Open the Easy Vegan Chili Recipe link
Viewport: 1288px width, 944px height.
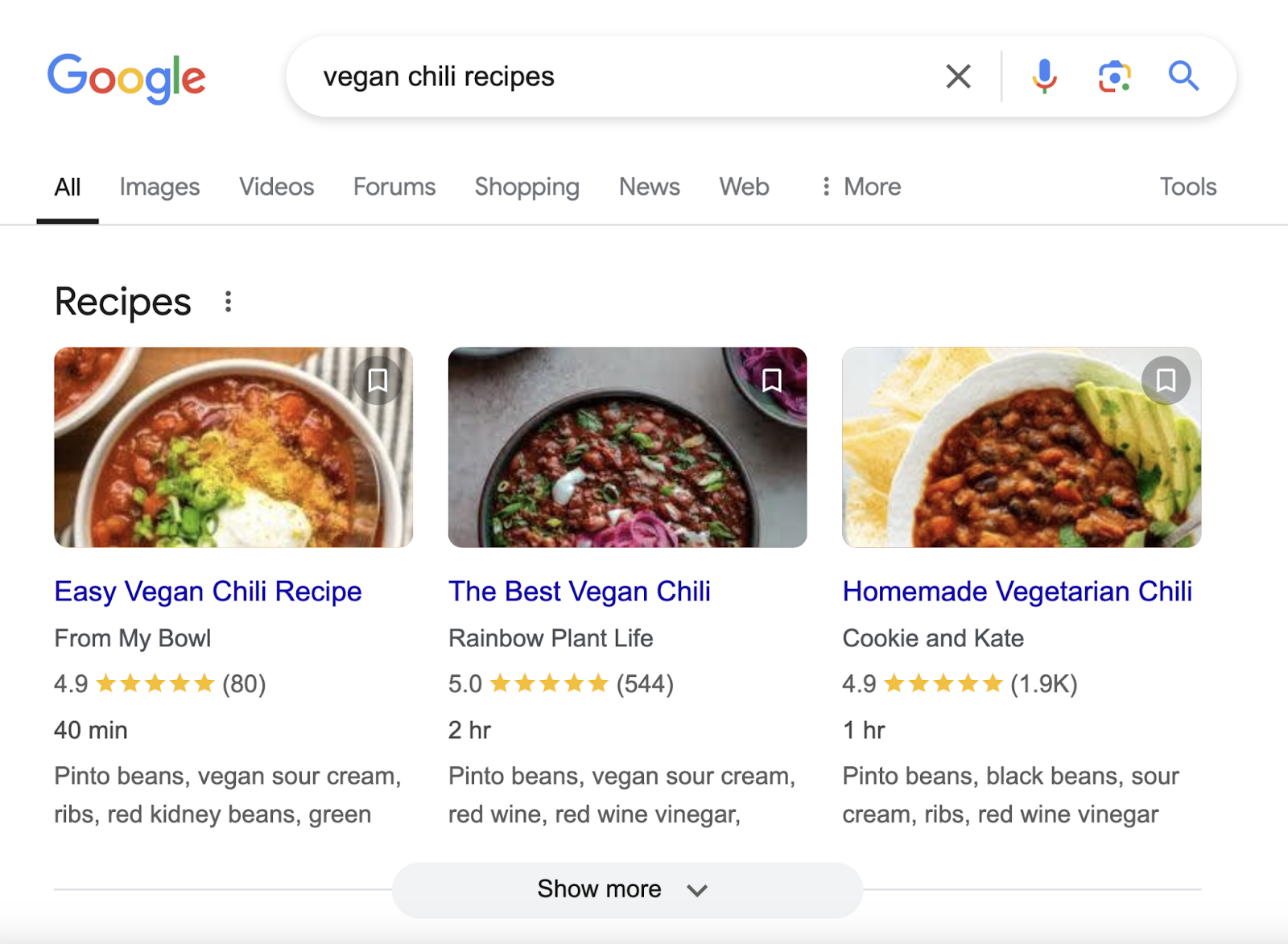click(x=207, y=592)
